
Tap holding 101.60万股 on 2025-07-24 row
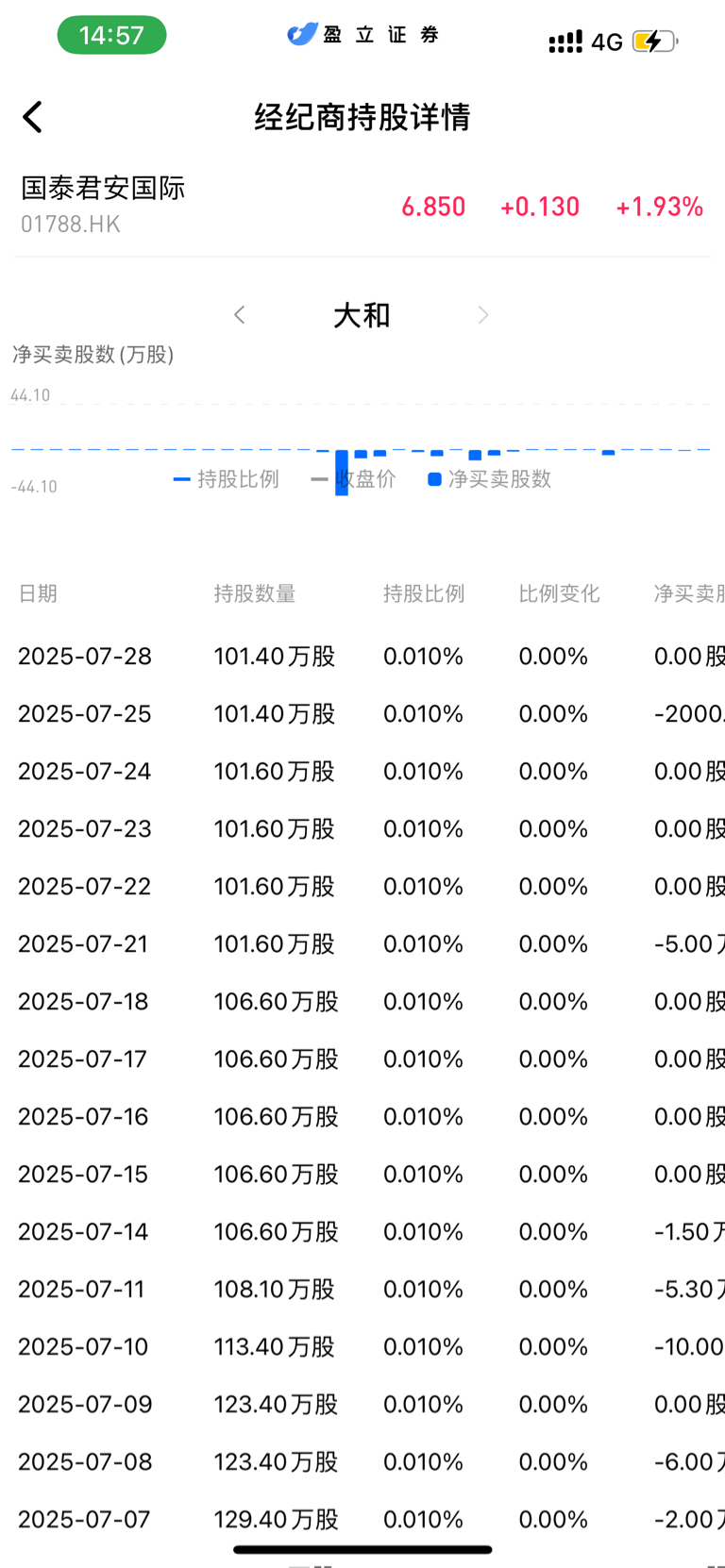click(x=275, y=772)
